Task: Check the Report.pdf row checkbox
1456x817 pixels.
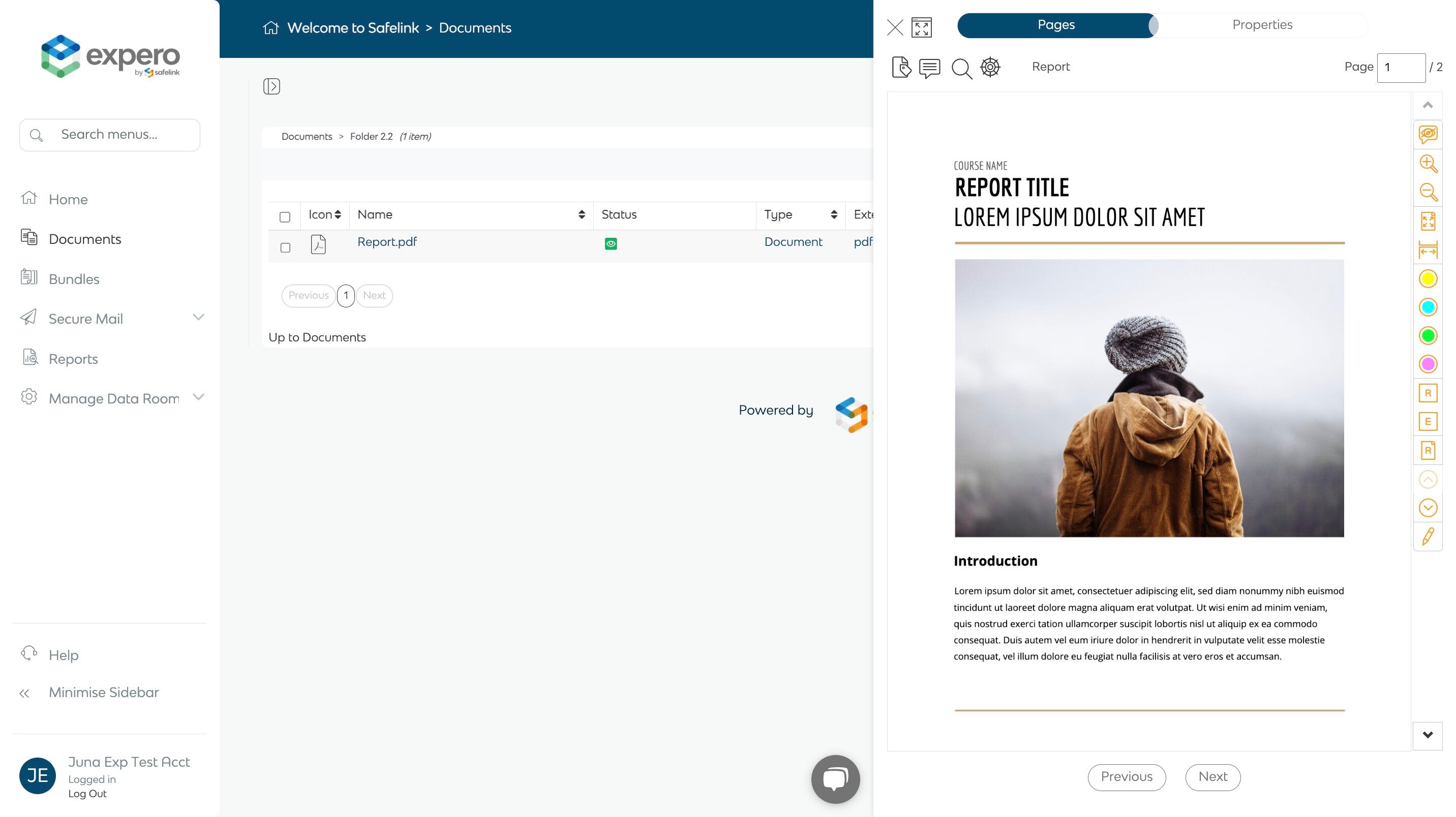Action: point(285,247)
